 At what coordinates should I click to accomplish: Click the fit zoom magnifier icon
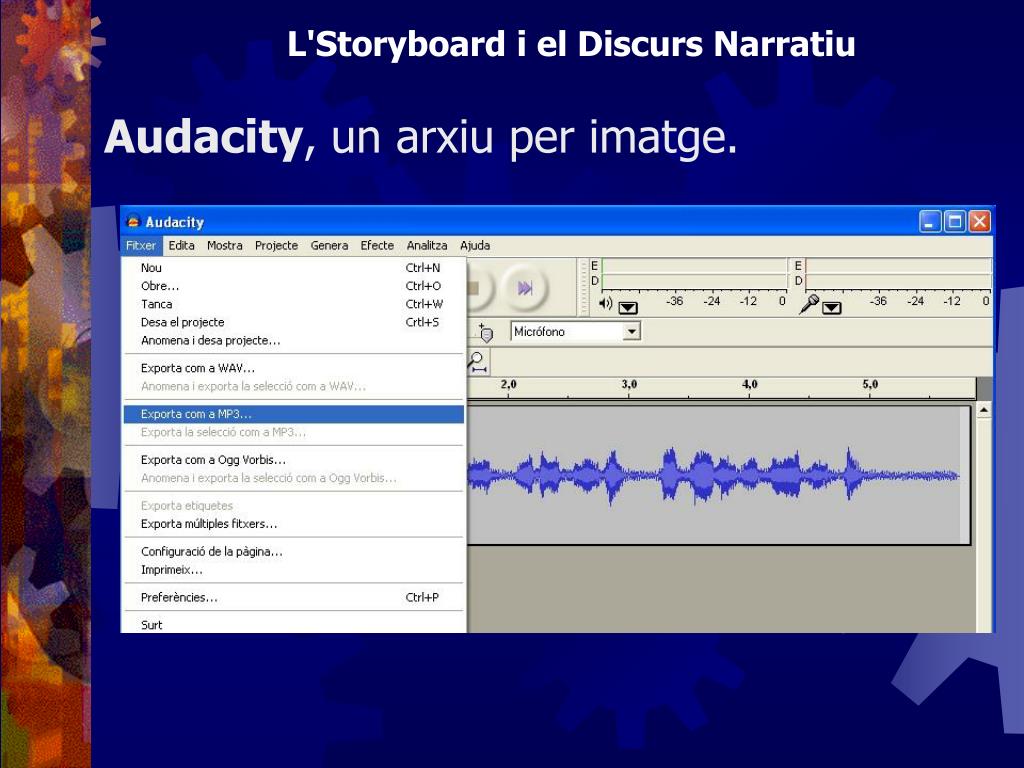477,362
